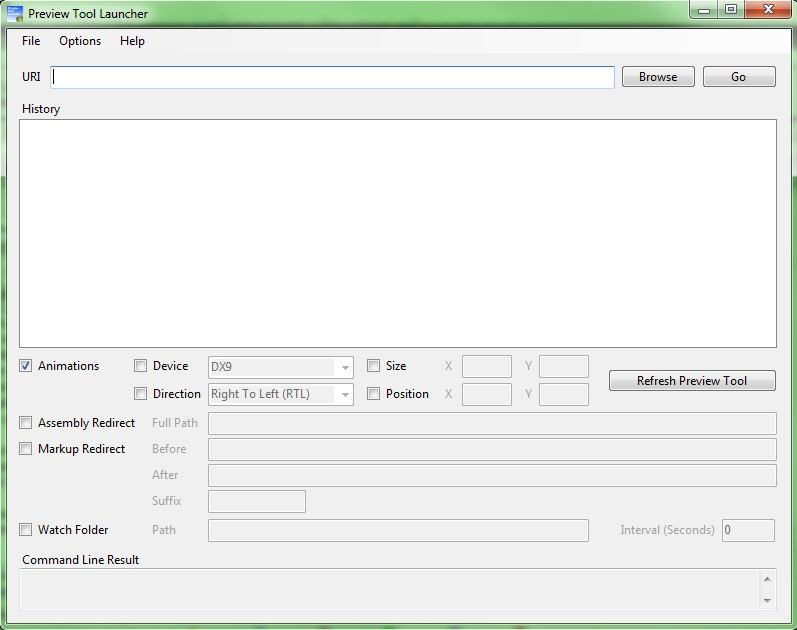This screenshot has height=630, width=797.
Task: Click the Position X input field
Action: click(x=486, y=395)
